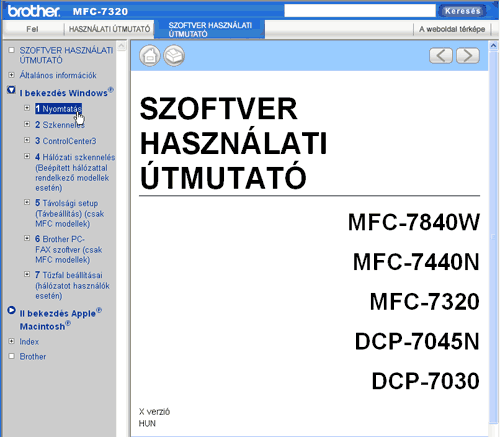This screenshot has height=437, width=500.
Task: Expand the 7 Tűzfal beállításai node
Action: [27, 274]
